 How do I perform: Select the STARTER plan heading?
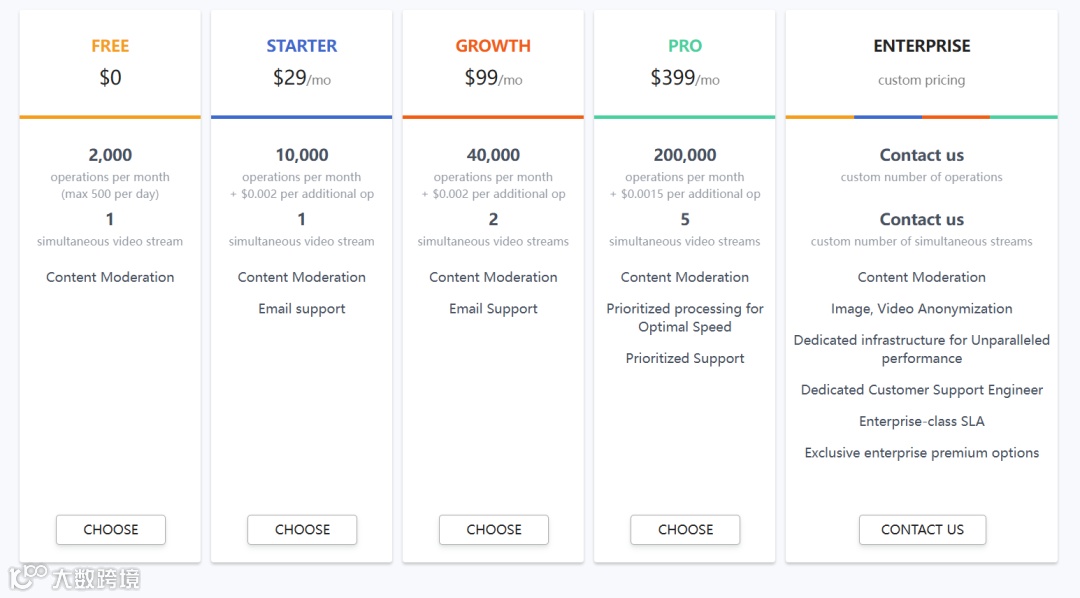(302, 46)
